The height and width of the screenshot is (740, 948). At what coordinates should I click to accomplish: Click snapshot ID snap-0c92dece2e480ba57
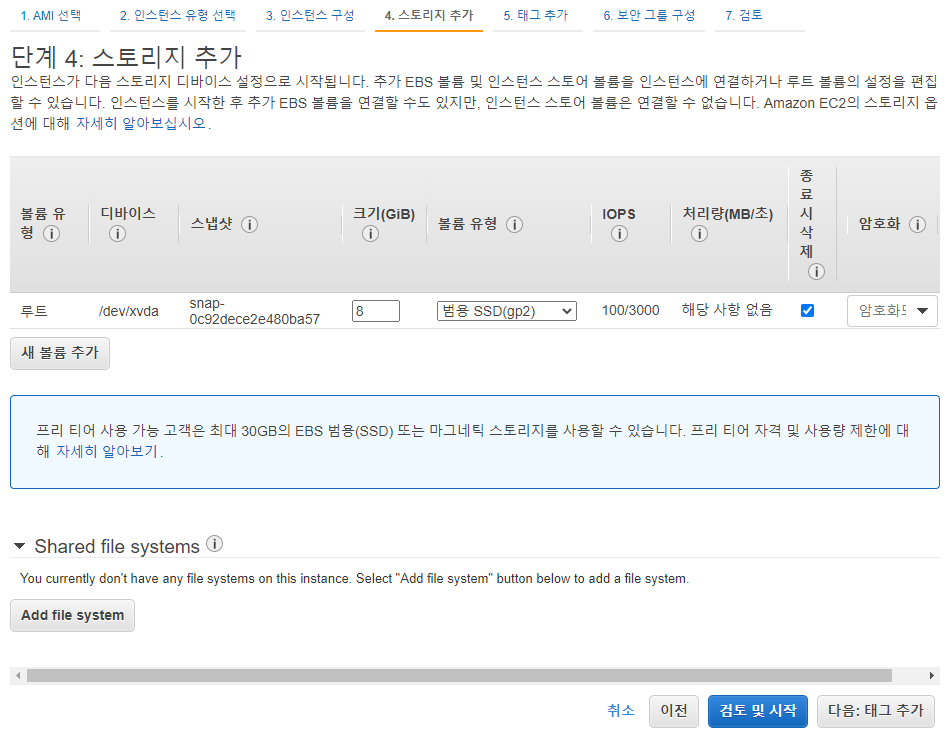coord(255,311)
